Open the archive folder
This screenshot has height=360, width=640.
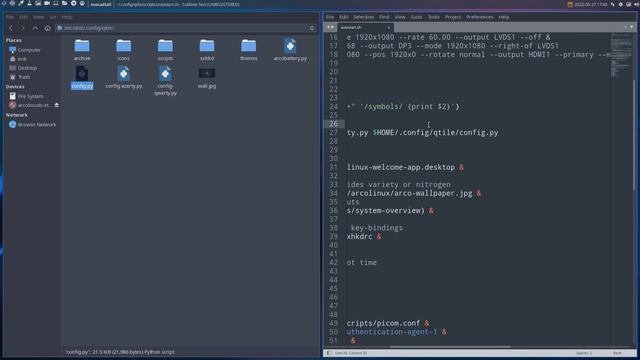tap(82, 49)
